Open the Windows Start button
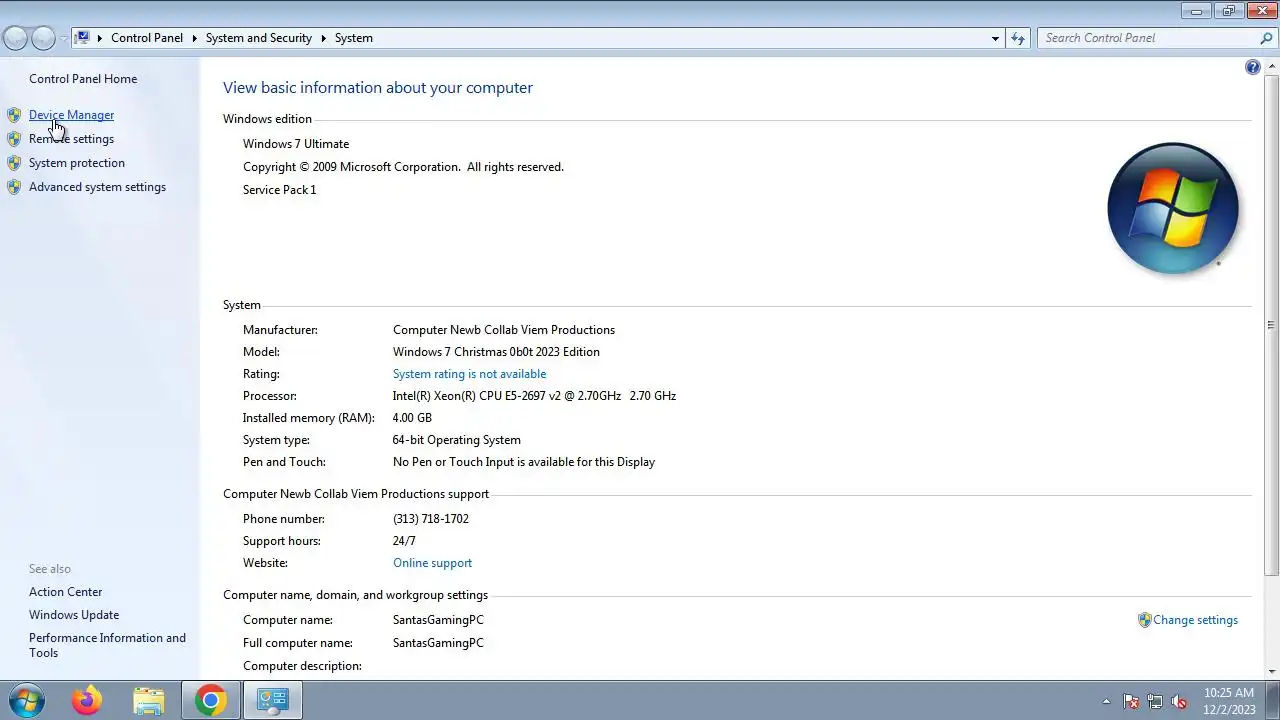The image size is (1280, 720). pyautogui.click(x=26, y=700)
